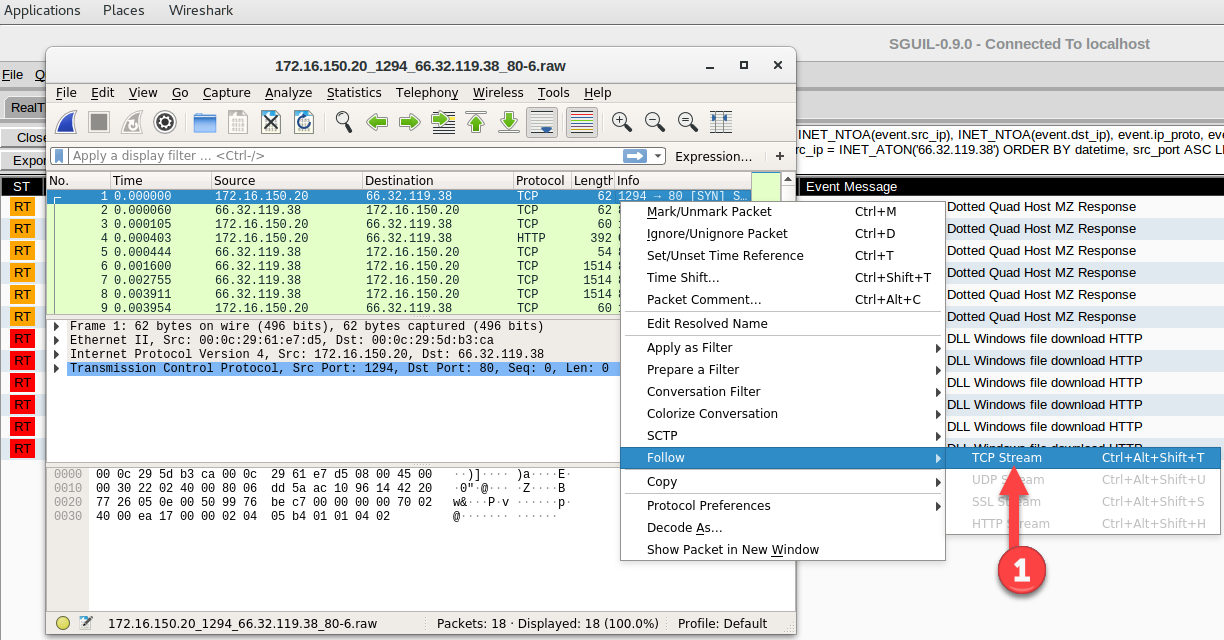Sort by the Time column header
This screenshot has width=1224, height=640.
click(x=160, y=181)
